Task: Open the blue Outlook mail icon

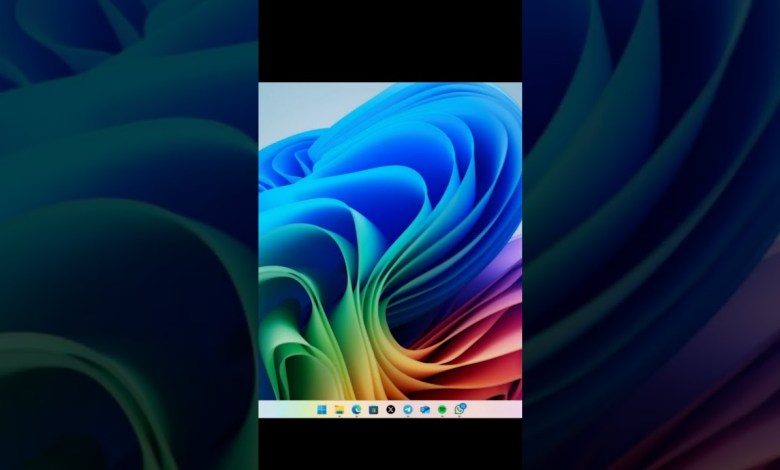Action: [424, 409]
